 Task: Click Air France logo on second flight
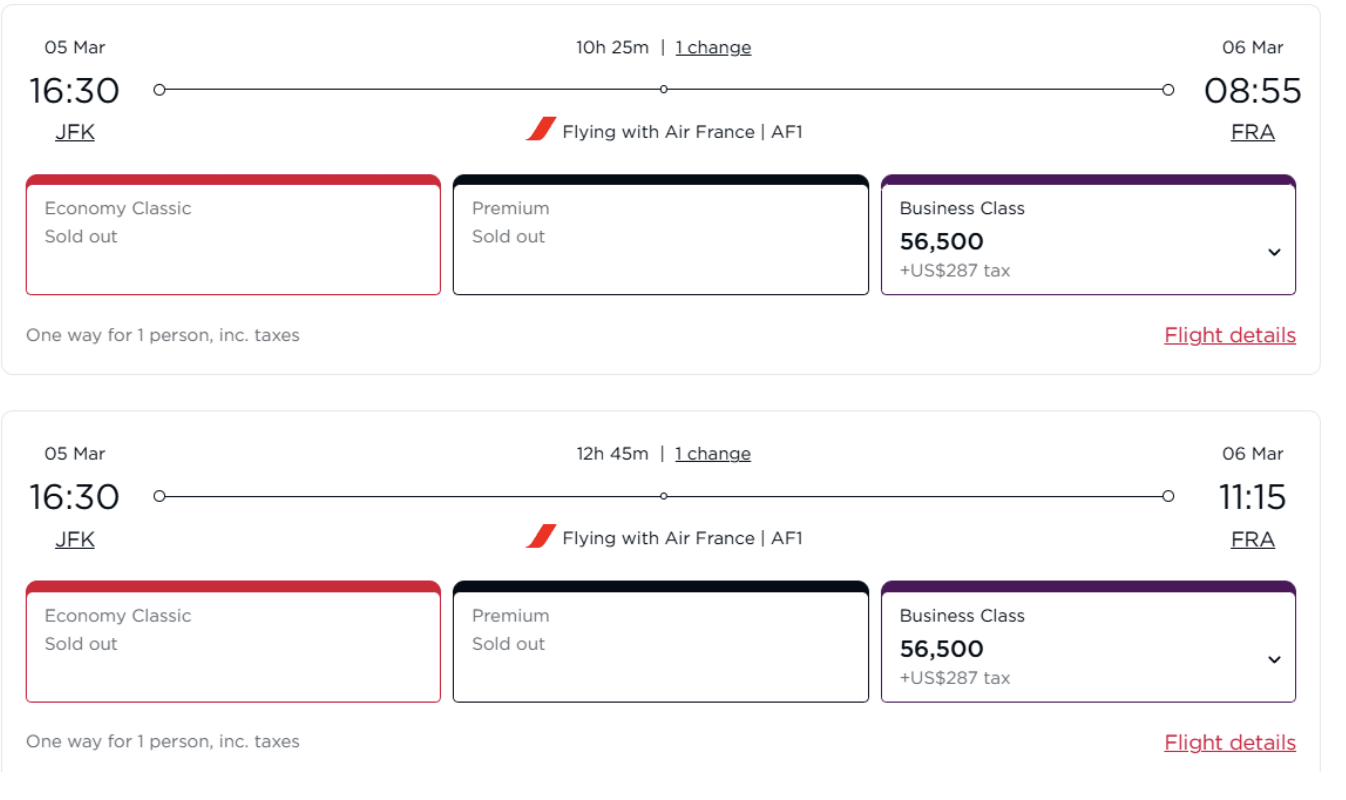(541, 536)
